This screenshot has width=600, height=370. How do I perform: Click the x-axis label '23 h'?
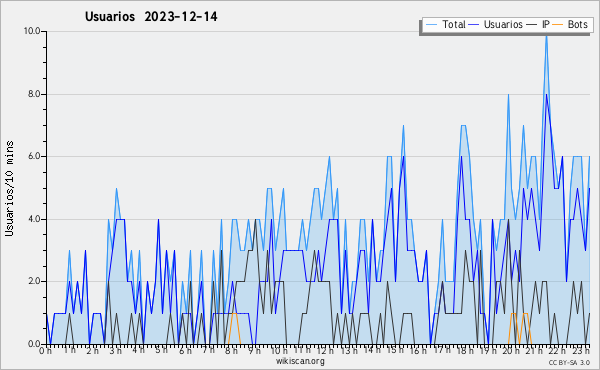tap(581, 351)
